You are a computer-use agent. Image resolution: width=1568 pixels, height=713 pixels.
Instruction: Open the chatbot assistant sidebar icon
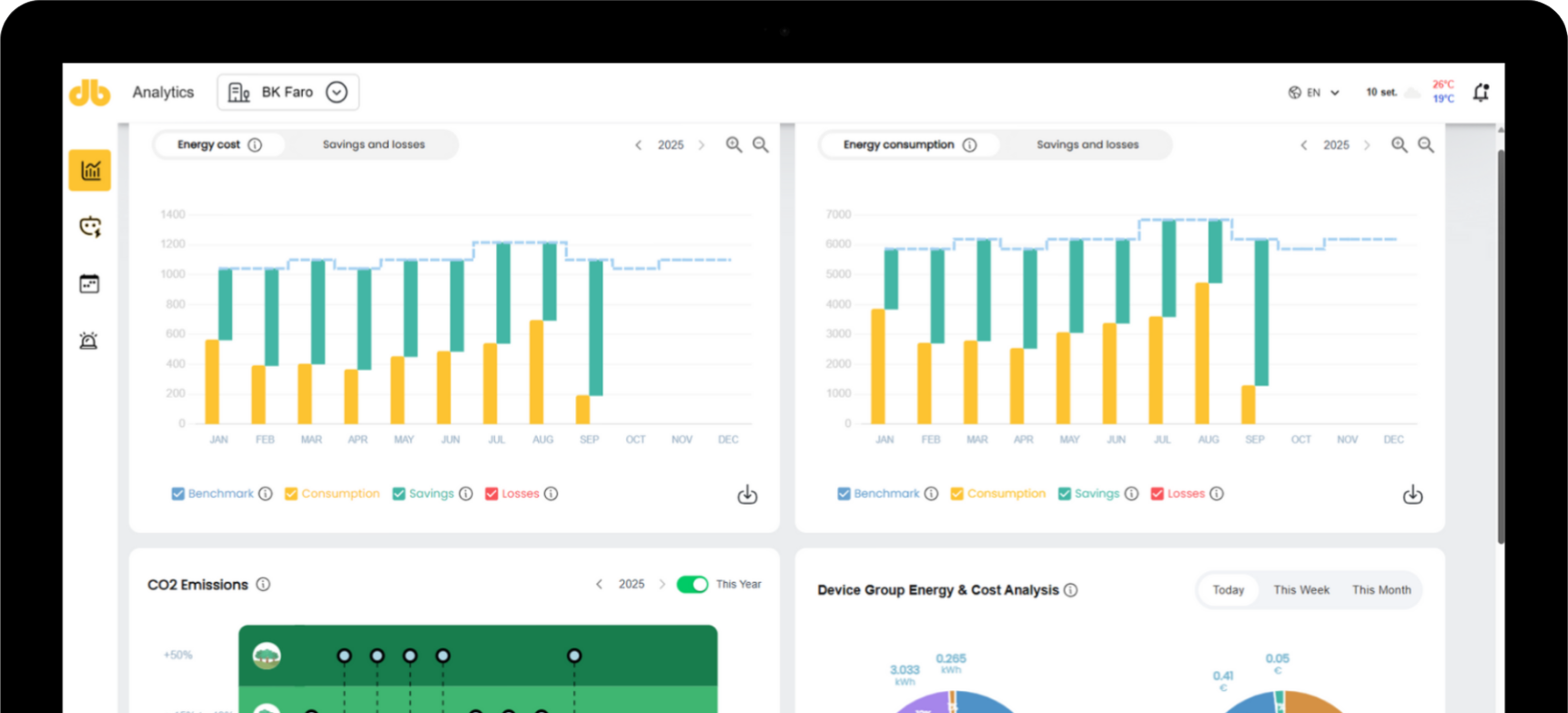89,227
